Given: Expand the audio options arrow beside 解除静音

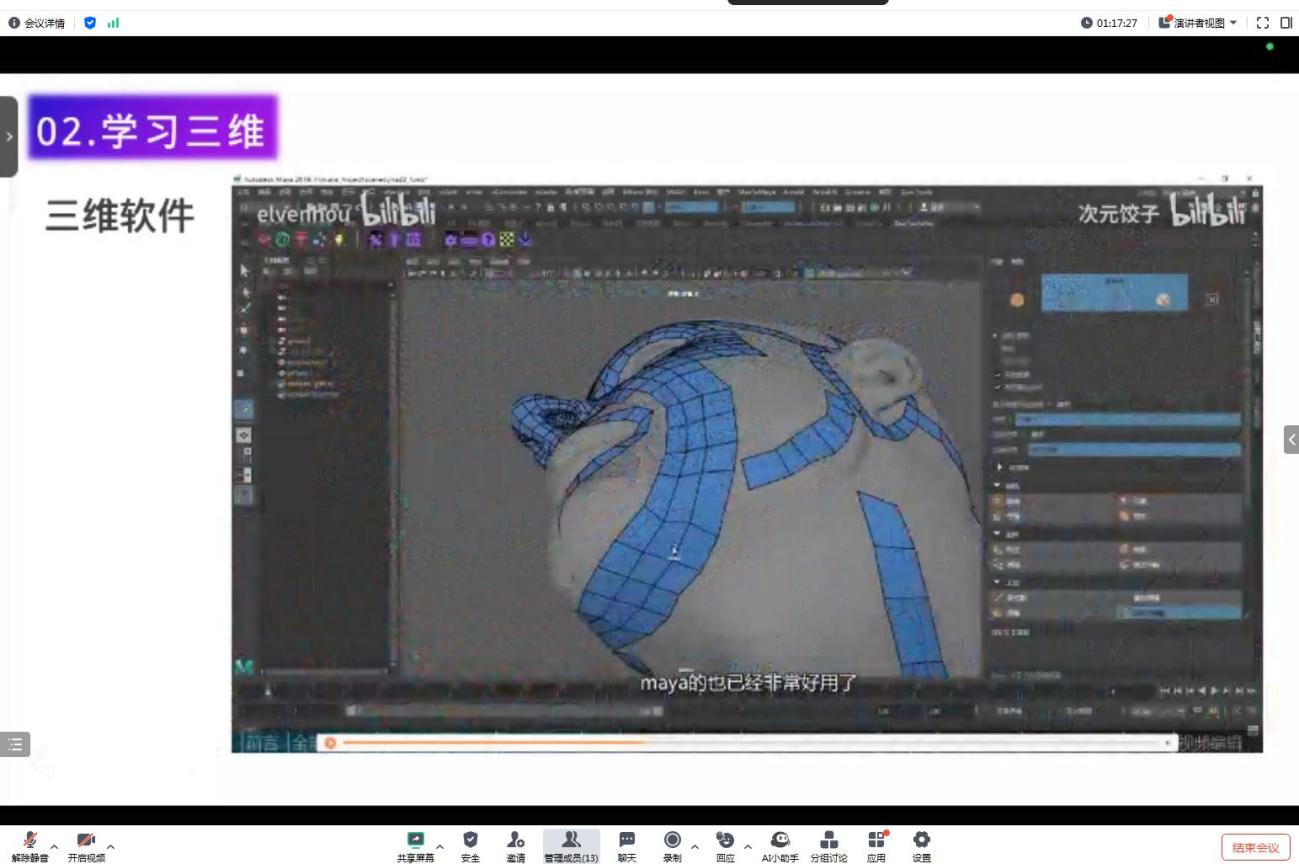Looking at the screenshot, I should coord(54,847).
